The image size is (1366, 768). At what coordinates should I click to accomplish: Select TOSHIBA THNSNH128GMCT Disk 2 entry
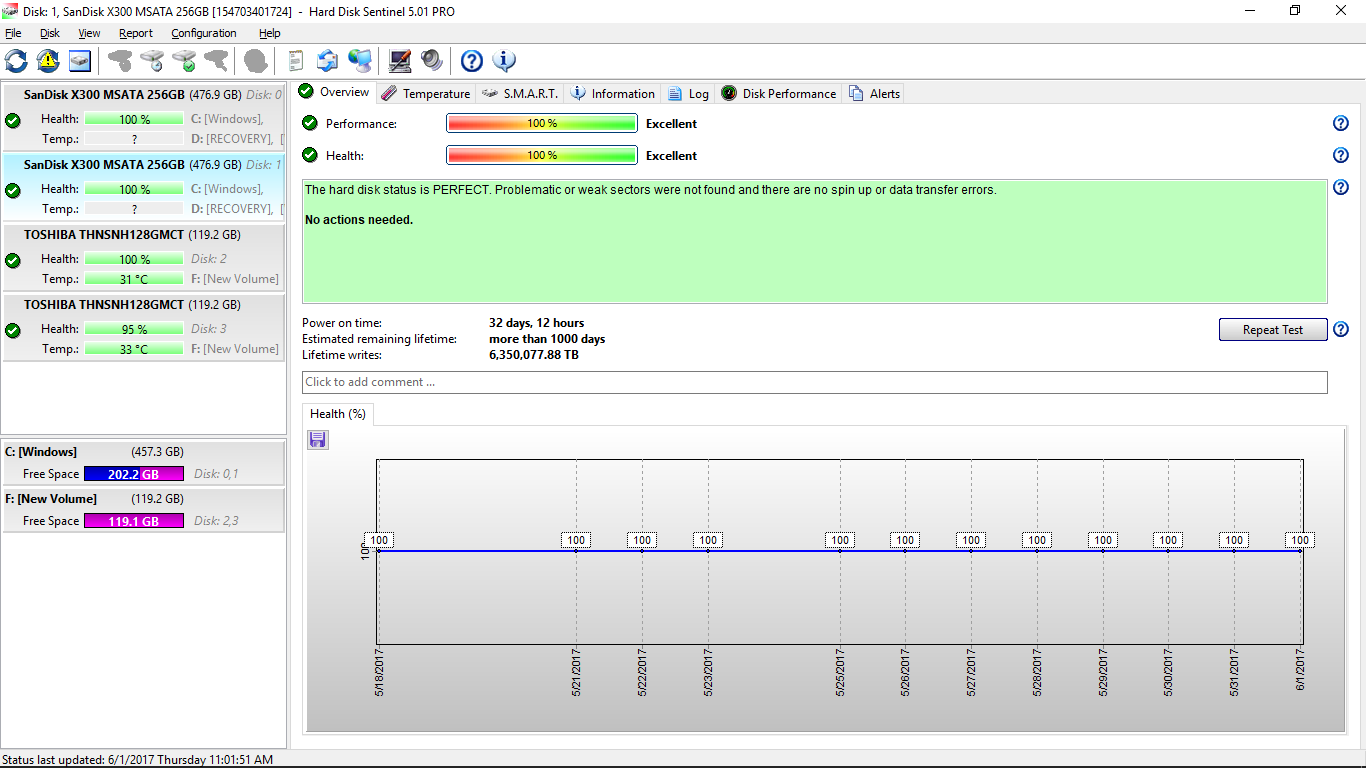[x=144, y=257]
